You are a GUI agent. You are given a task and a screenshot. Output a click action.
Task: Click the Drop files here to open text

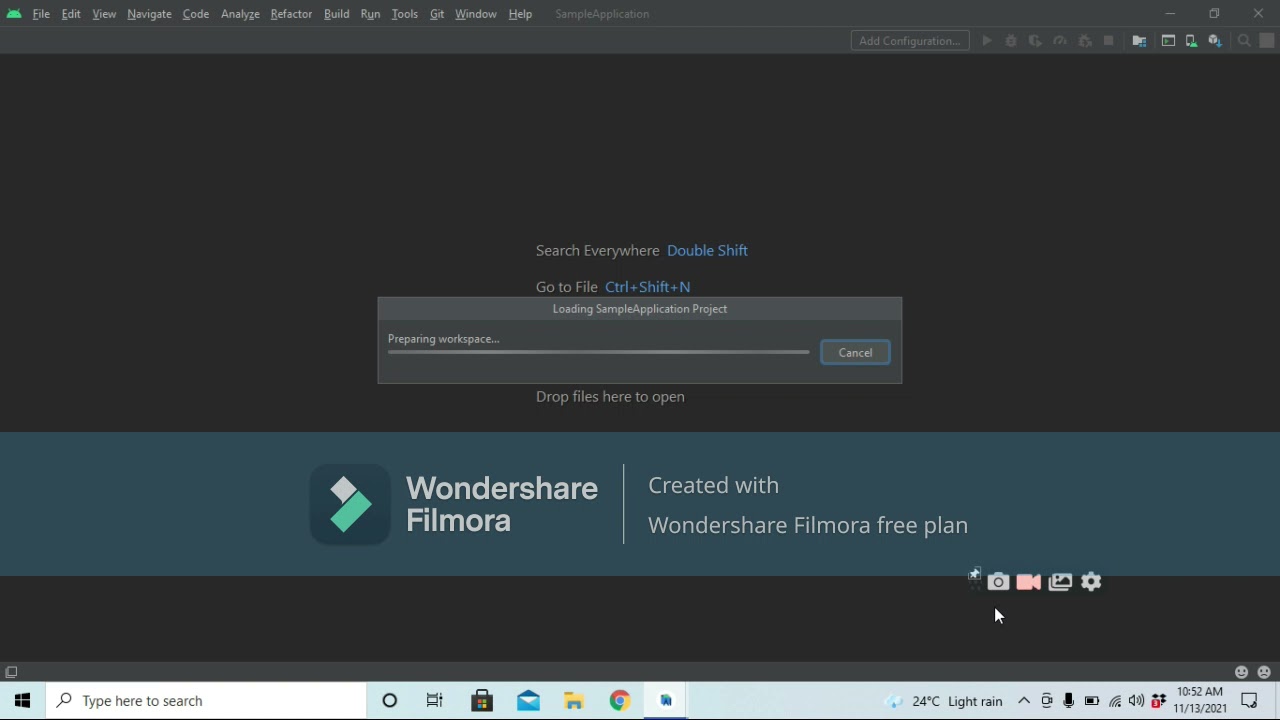610,397
